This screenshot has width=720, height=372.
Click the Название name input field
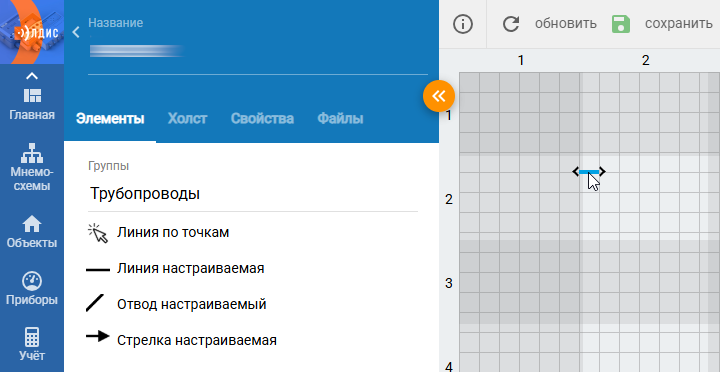(258, 51)
